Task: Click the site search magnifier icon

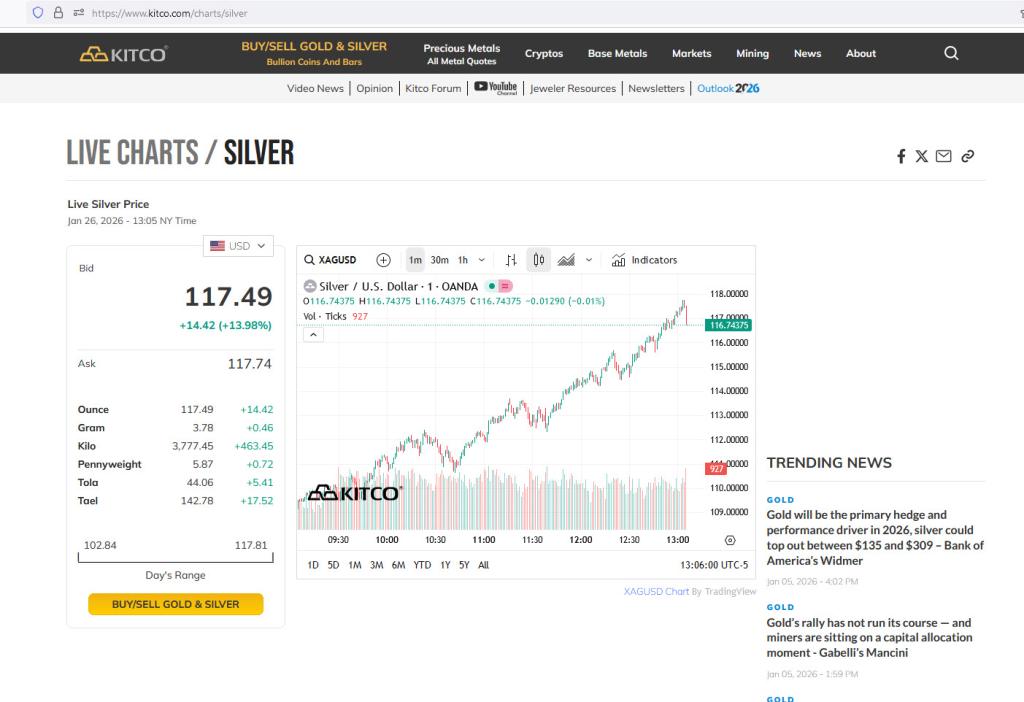Action: (951, 54)
